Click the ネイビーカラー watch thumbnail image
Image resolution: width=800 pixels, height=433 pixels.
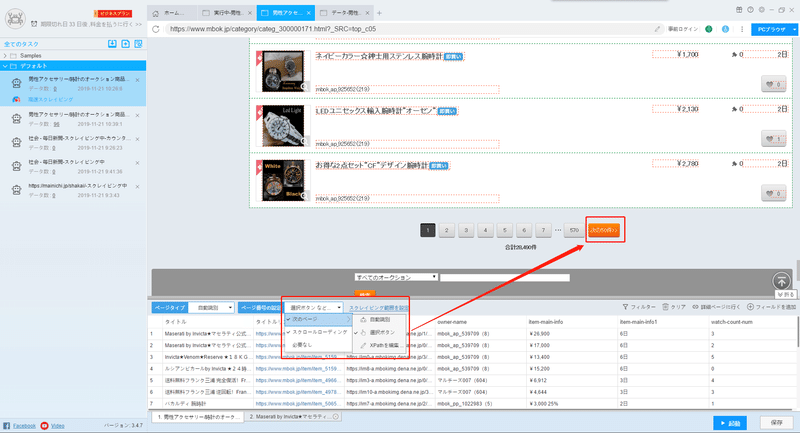283,71
